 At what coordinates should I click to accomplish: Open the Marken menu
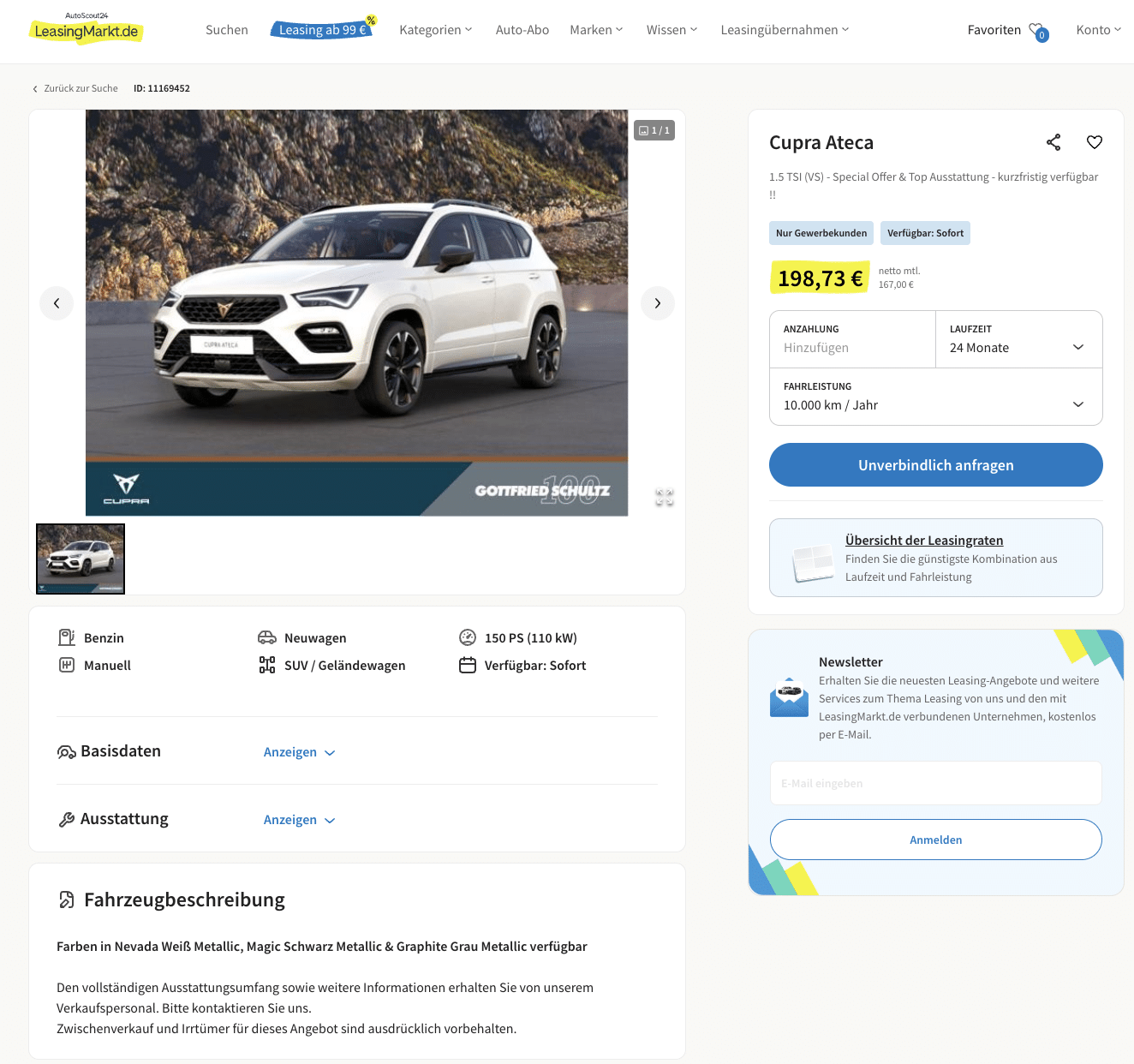[596, 30]
